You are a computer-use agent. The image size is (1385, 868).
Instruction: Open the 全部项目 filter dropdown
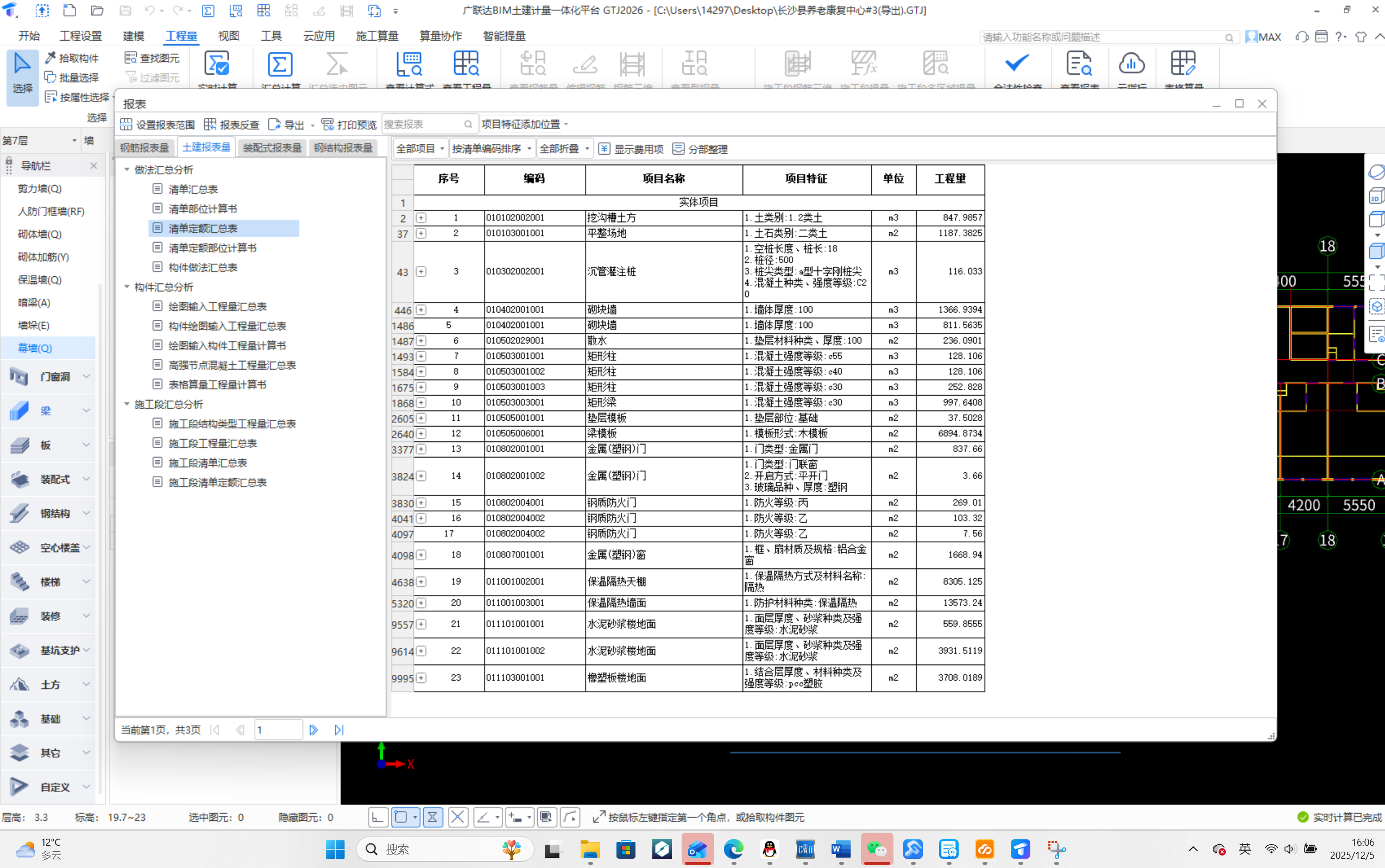point(420,149)
